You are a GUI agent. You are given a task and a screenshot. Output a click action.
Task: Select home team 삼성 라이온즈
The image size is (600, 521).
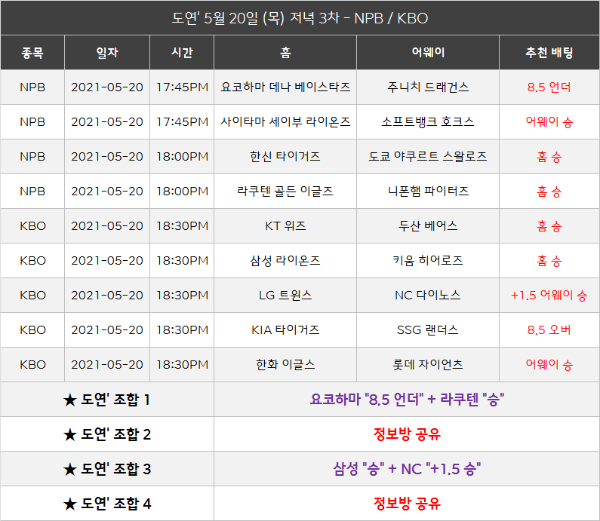point(285,261)
